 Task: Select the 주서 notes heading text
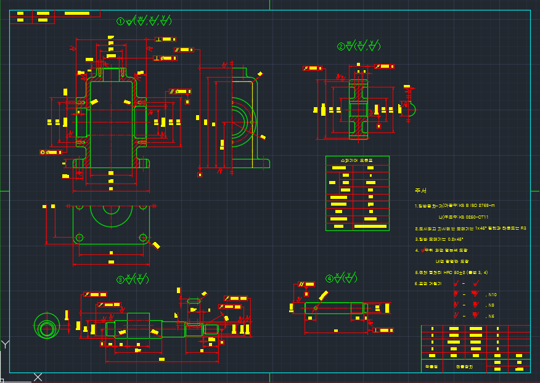coord(420,190)
